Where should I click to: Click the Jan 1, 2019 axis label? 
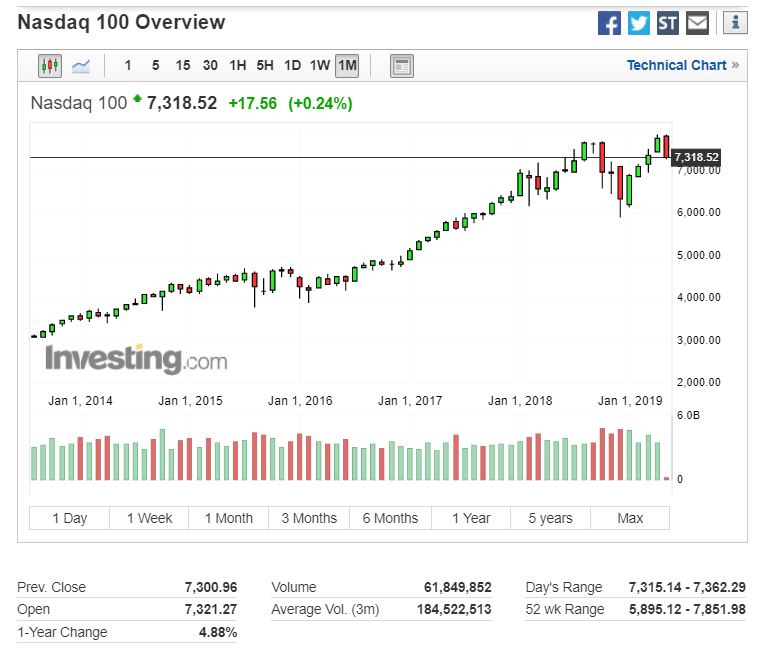point(630,400)
